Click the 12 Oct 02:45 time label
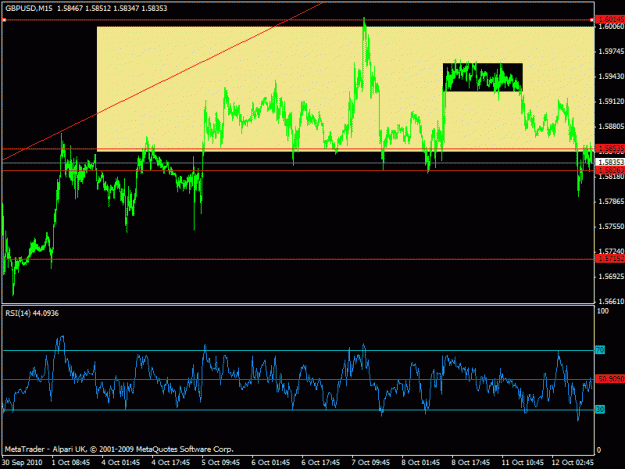This screenshot has height=469, width=625. [x=572, y=462]
